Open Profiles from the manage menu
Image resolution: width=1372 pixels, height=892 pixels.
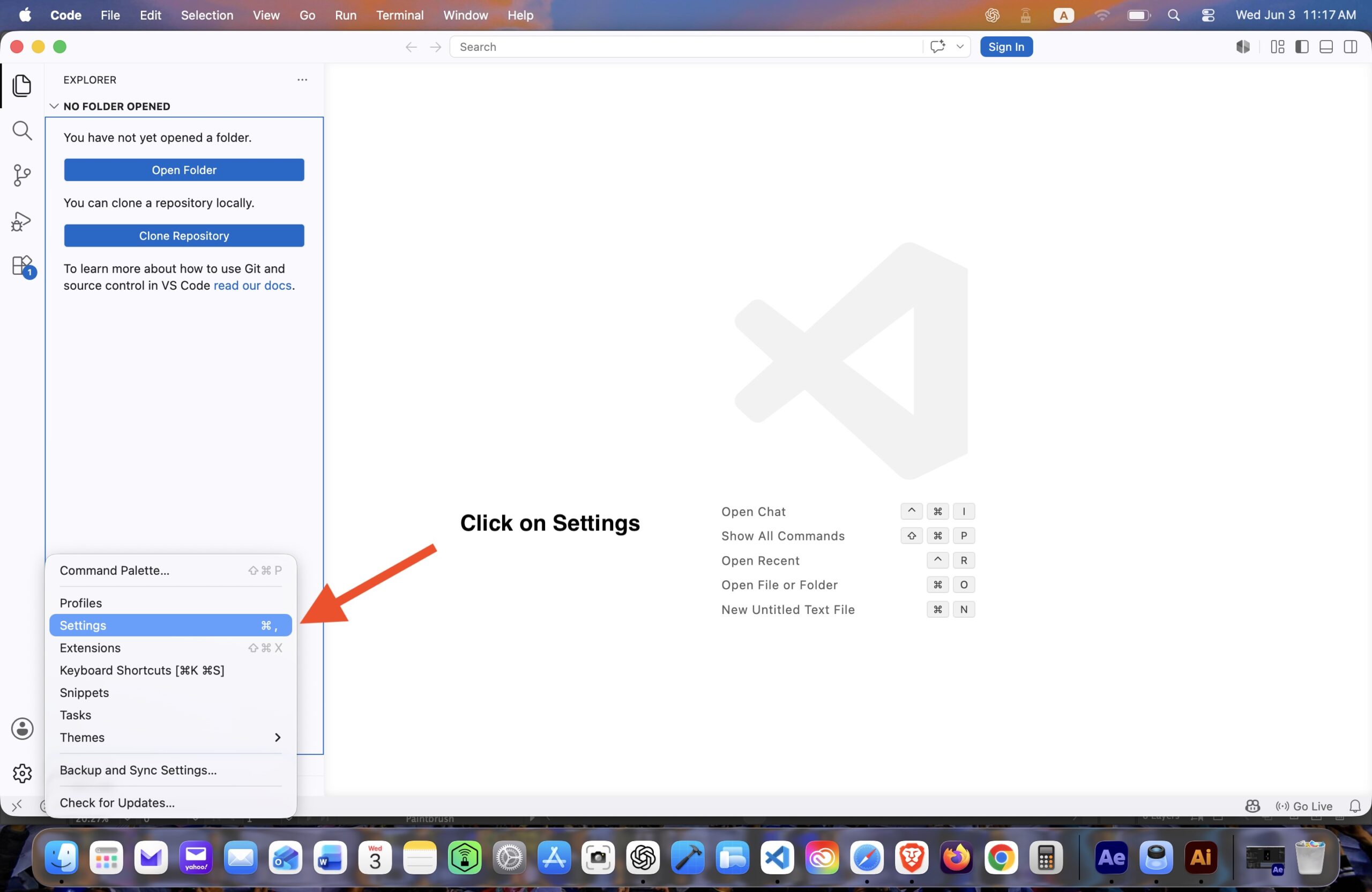coord(170,603)
